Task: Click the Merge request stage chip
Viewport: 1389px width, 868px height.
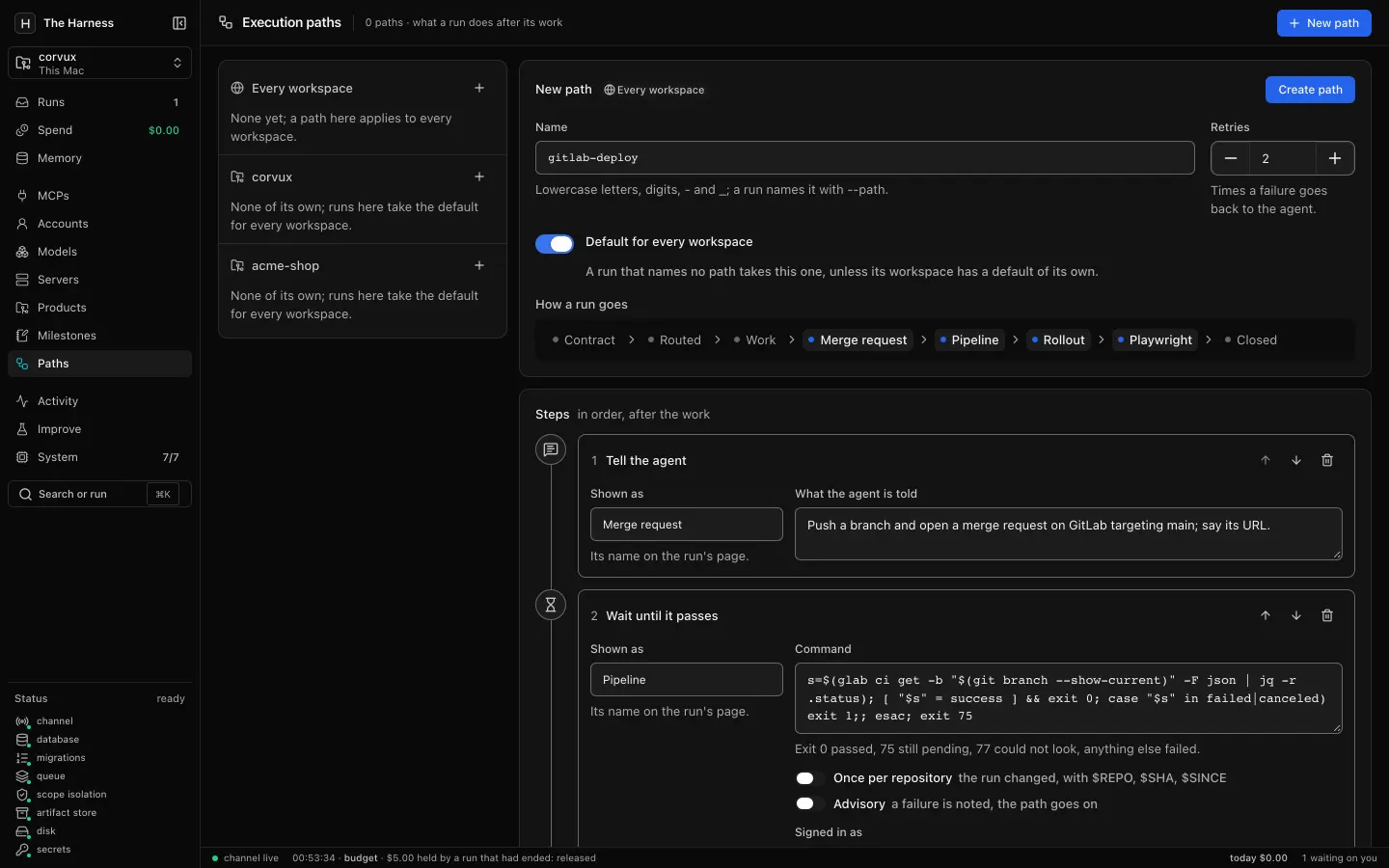Action: coord(858,339)
